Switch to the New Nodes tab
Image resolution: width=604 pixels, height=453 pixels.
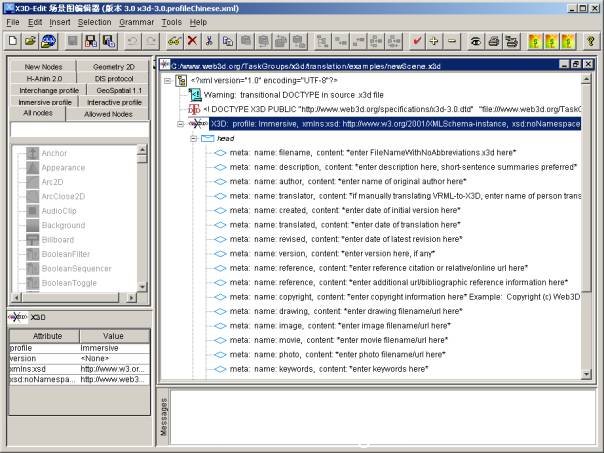pyautogui.click(x=43, y=67)
